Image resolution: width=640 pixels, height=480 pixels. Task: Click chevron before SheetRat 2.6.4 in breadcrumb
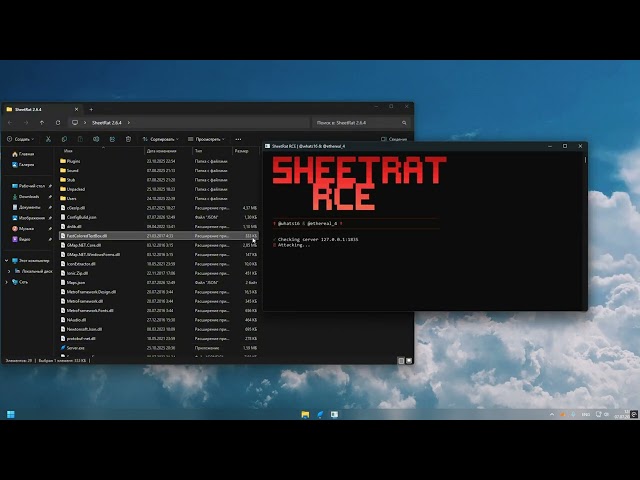[x=85, y=123]
